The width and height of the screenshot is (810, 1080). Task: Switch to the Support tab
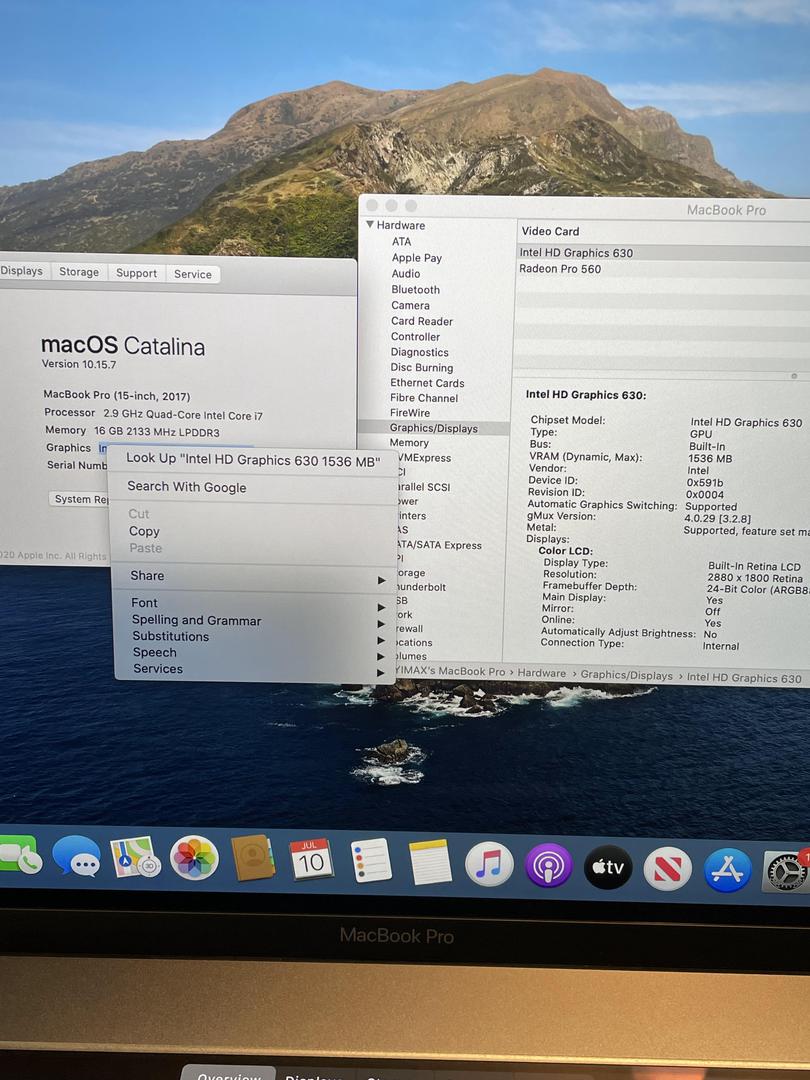(x=136, y=273)
